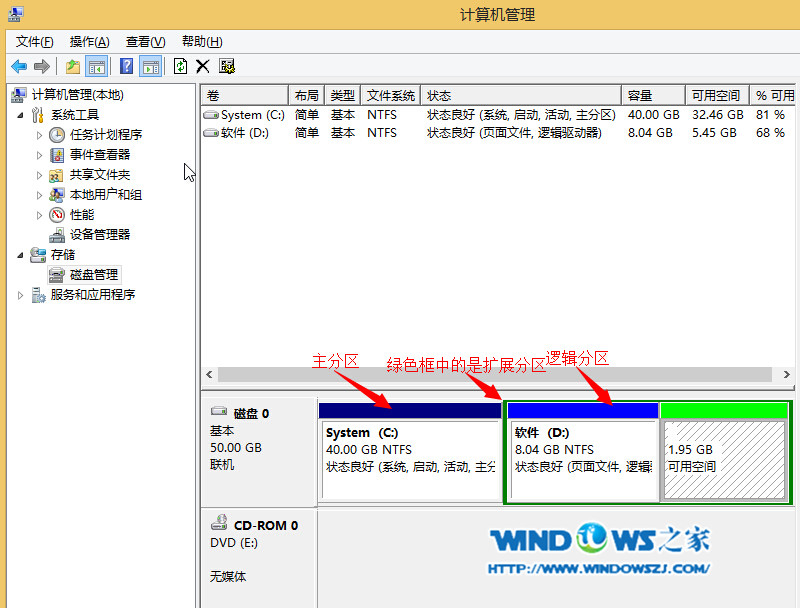The width and height of the screenshot is (800, 608).
Task: Toggle the Show/Hide Console Tree toolbar button
Action: tap(97, 66)
